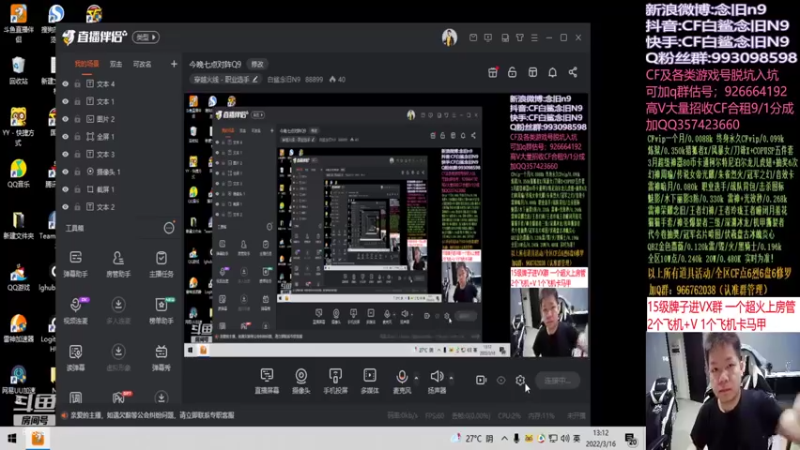The height and width of the screenshot is (450, 800).
Task: Collapse the 工具箱 toolbox section
Action: (x=169, y=228)
